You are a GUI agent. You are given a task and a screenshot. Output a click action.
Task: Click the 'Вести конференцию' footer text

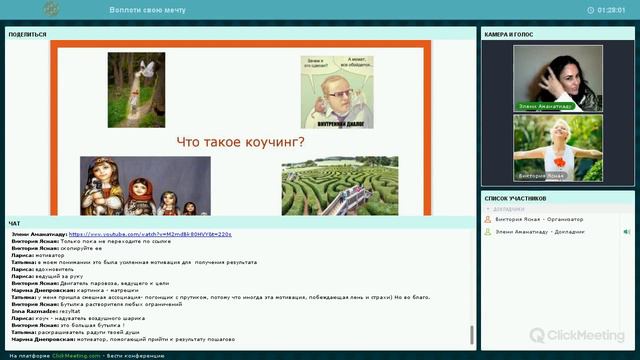pos(136,356)
